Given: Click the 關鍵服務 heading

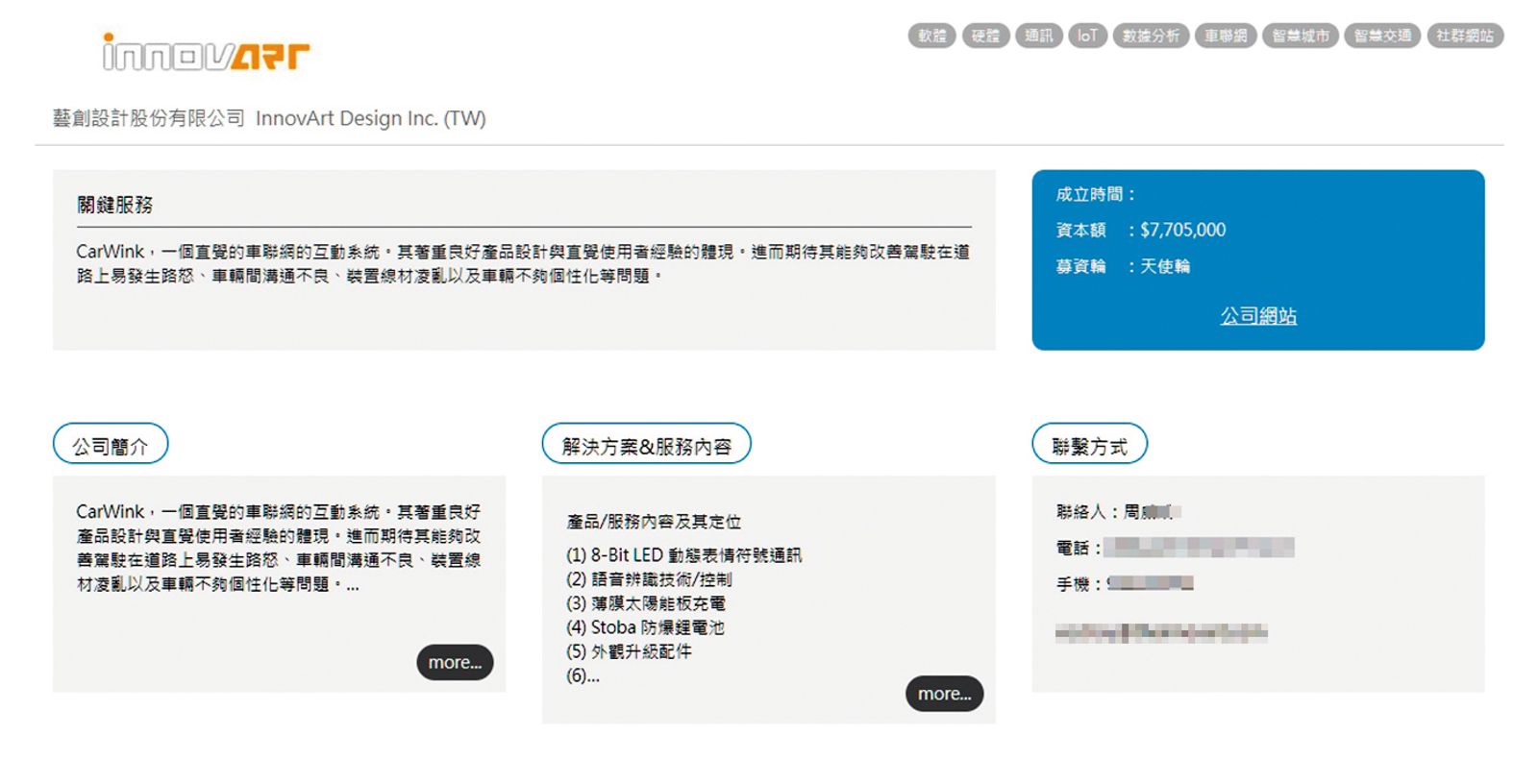Looking at the screenshot, I should pyautogui.click(x=115, y=205).
